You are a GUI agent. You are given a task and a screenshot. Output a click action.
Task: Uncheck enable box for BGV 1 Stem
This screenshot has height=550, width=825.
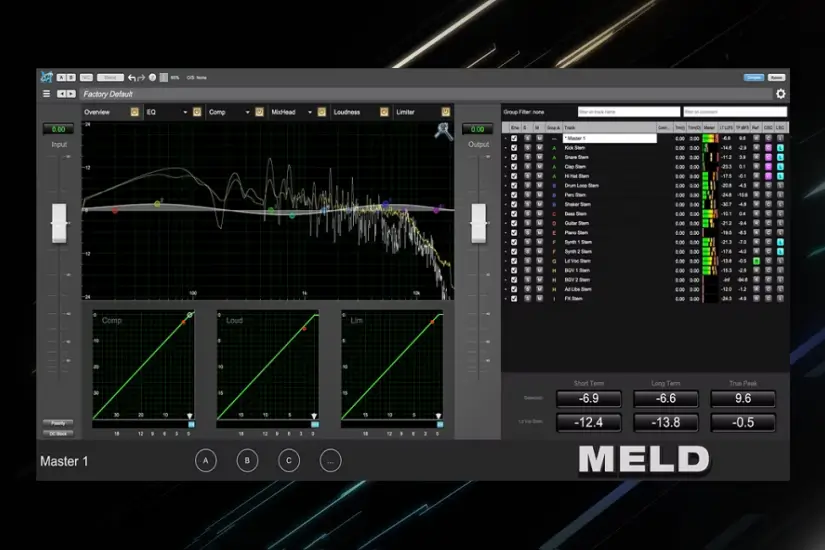514,271
